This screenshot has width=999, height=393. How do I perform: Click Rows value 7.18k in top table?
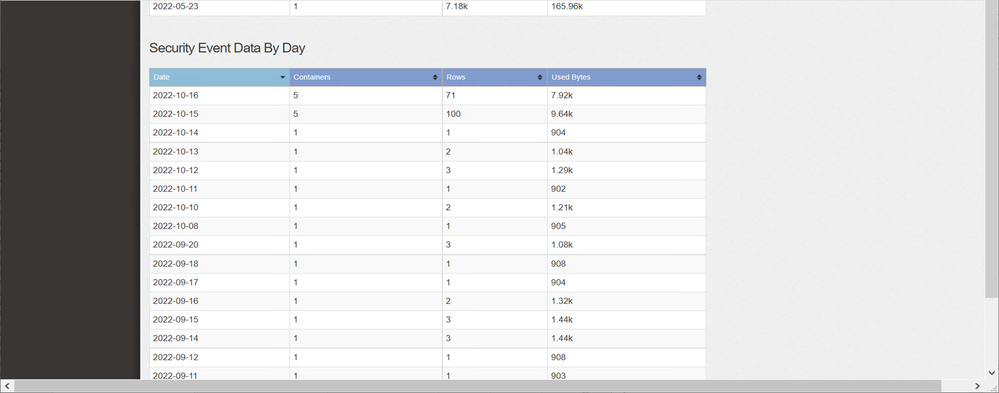[x=457, y=6]
